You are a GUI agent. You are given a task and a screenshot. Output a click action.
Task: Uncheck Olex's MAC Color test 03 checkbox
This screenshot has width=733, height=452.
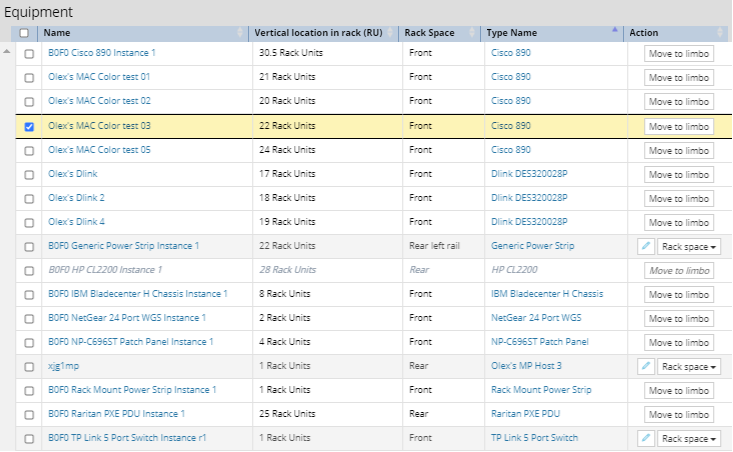(x=29, y=127)
